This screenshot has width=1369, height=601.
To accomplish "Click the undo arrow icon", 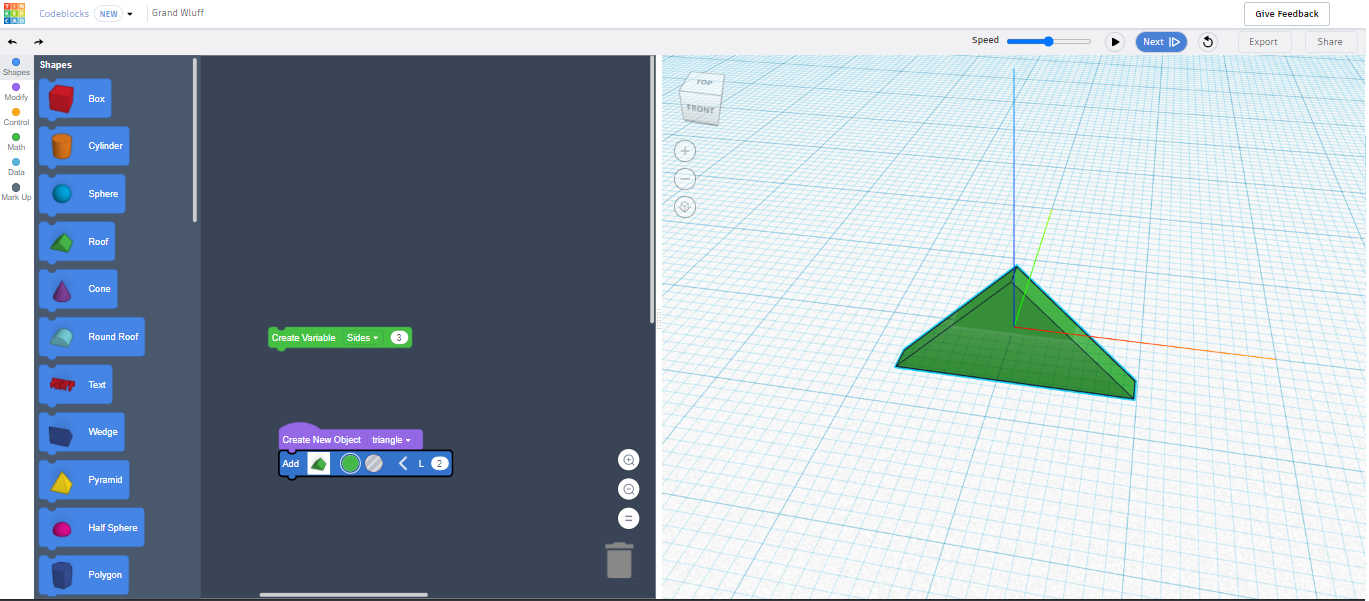I will [12, 42].
